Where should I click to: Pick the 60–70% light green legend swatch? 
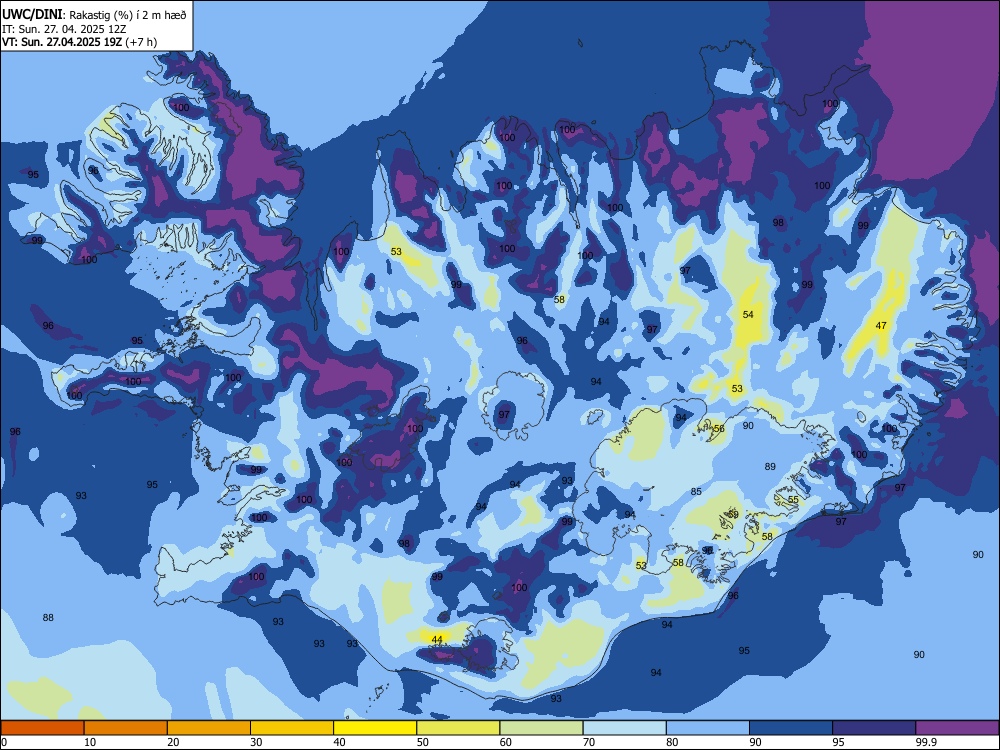pos(541,728)
